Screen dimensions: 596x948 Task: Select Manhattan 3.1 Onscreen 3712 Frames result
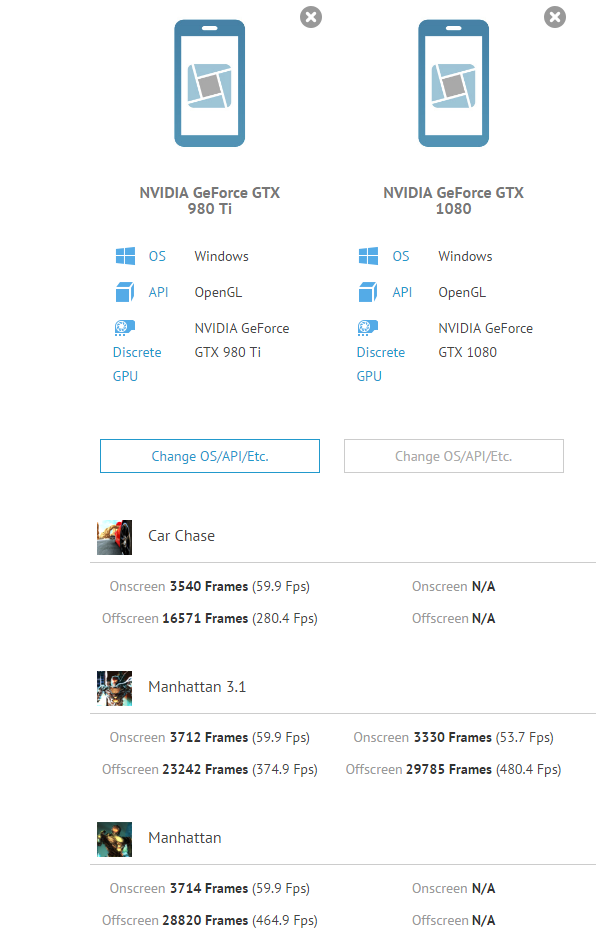click(210, 738)
